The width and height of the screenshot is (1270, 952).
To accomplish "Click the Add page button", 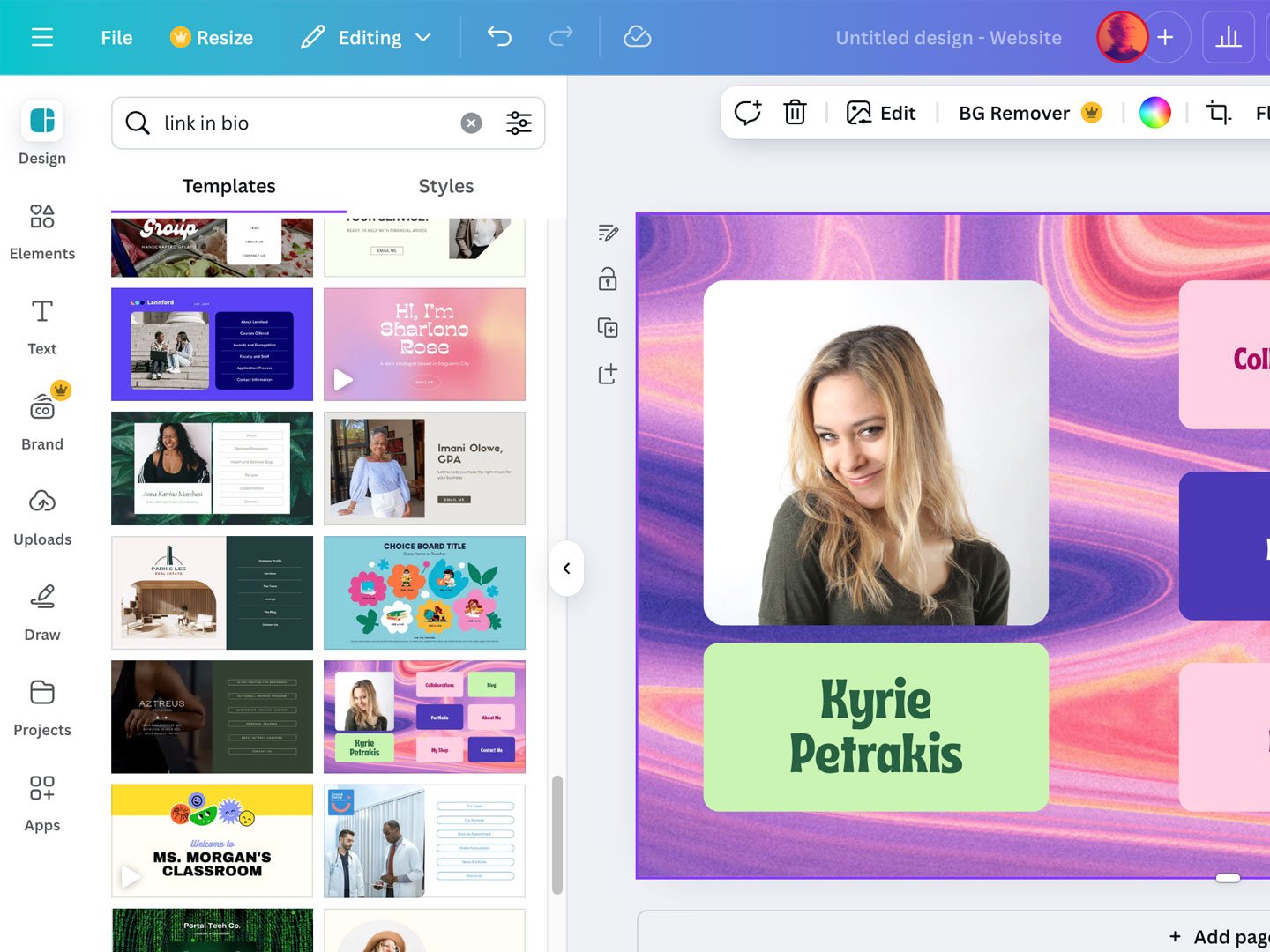I will [x=1220, y=936].
